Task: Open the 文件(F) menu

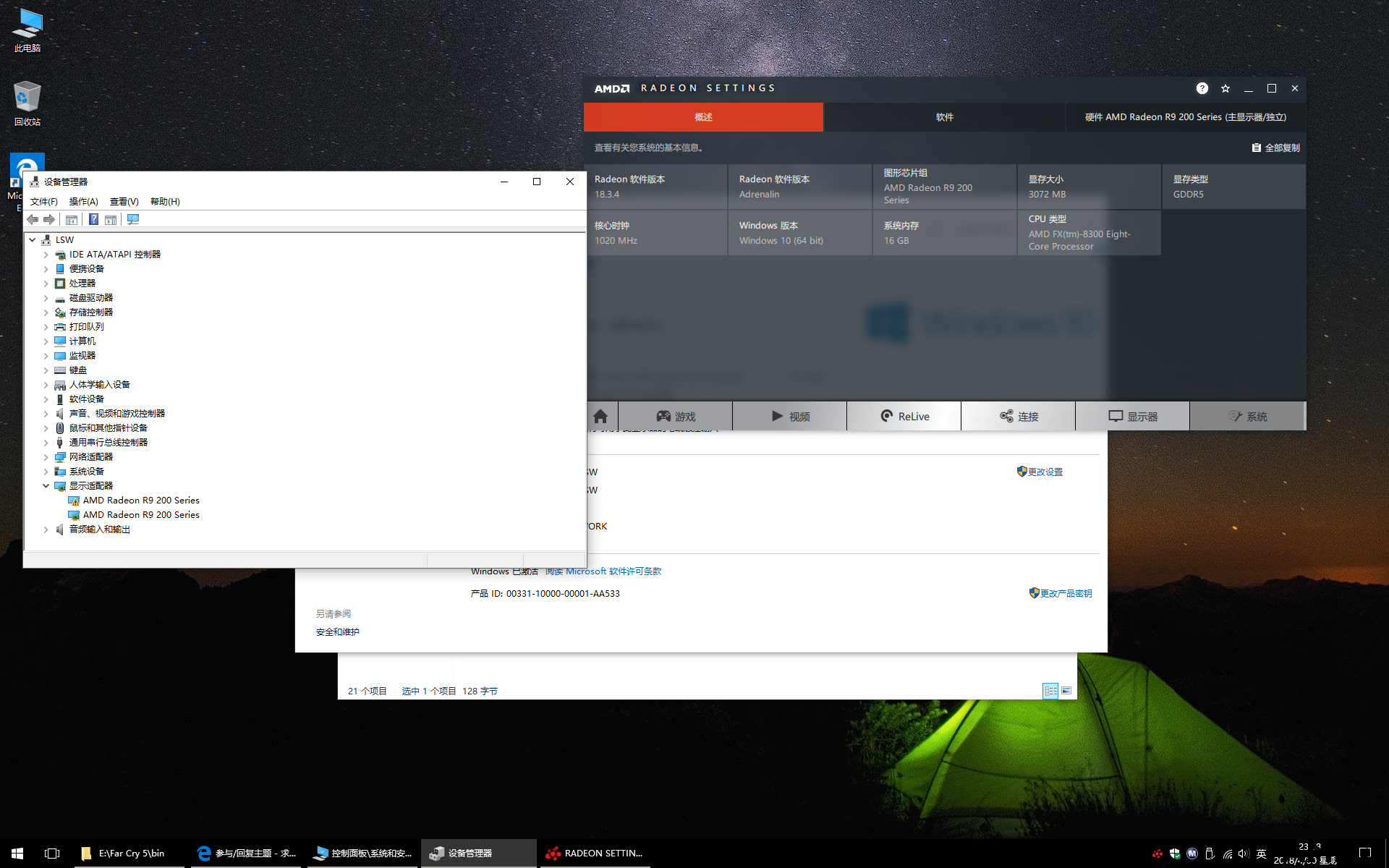Action: pos(44,202)
